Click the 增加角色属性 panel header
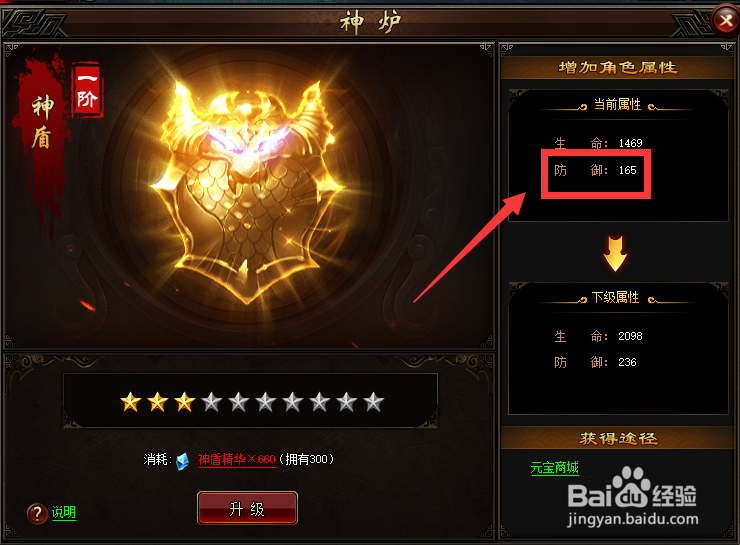The height and width of the screenshot is (545, 740). (618, 67)
